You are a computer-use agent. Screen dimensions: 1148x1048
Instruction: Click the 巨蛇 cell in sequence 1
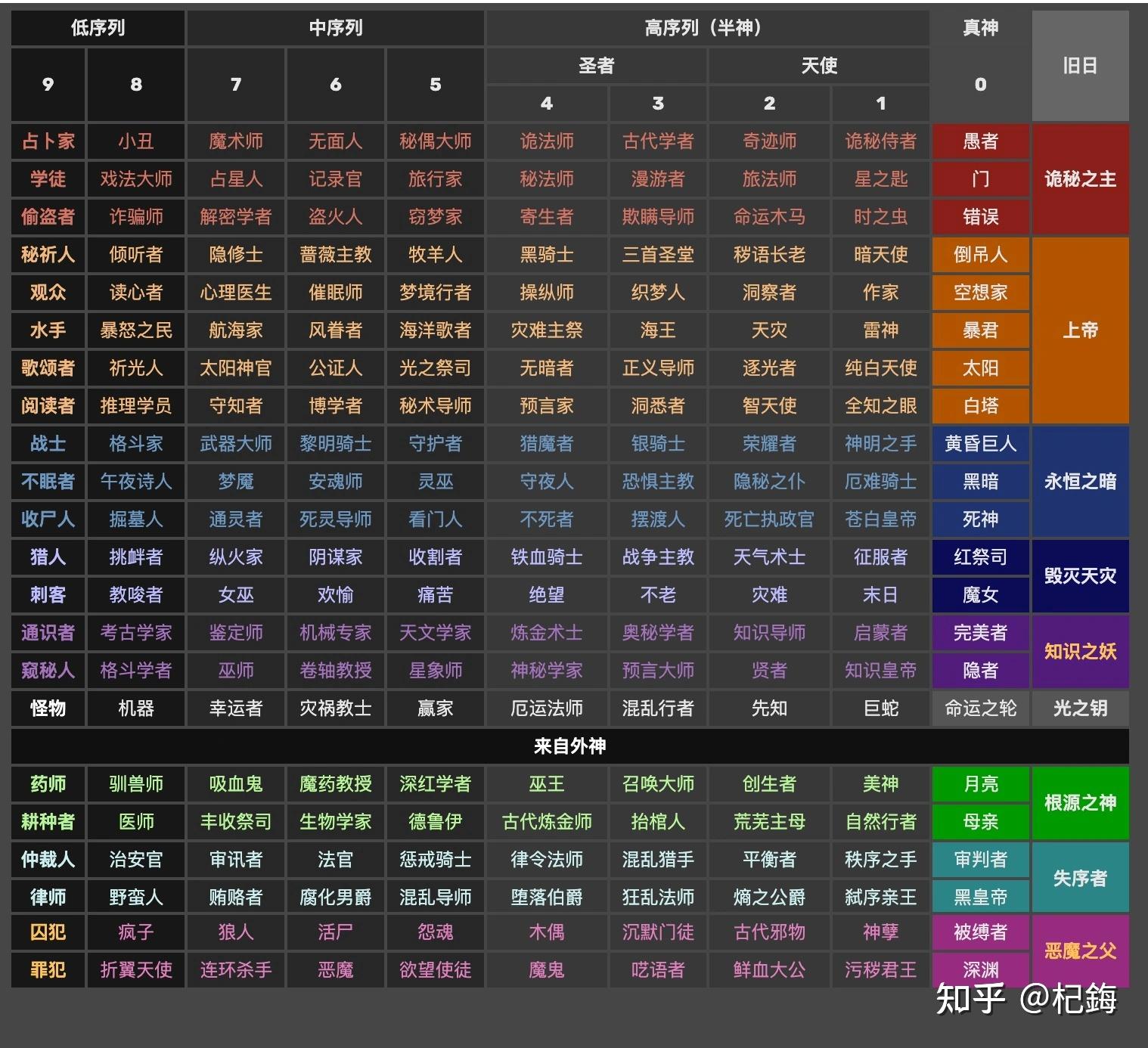[x=880, y=708]
